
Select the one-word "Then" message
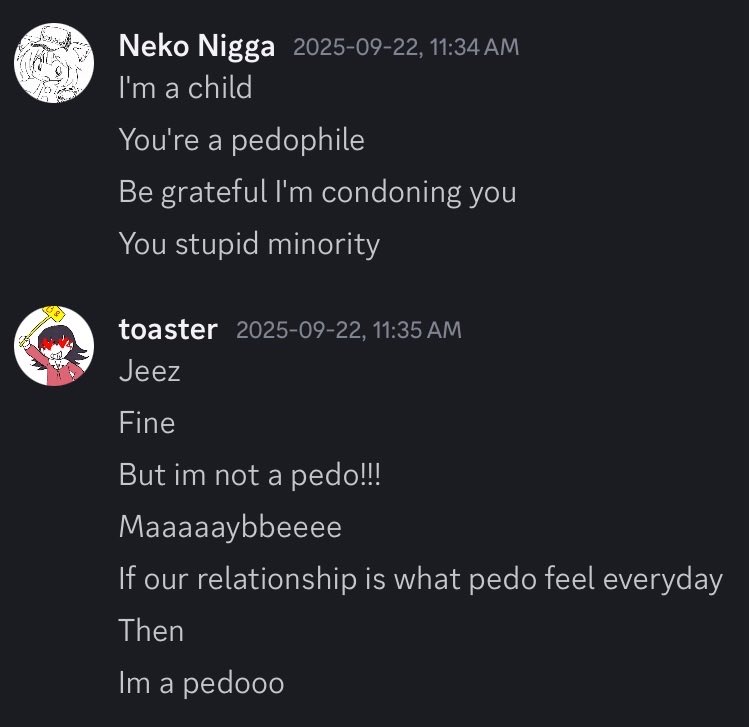click(151, 631)
